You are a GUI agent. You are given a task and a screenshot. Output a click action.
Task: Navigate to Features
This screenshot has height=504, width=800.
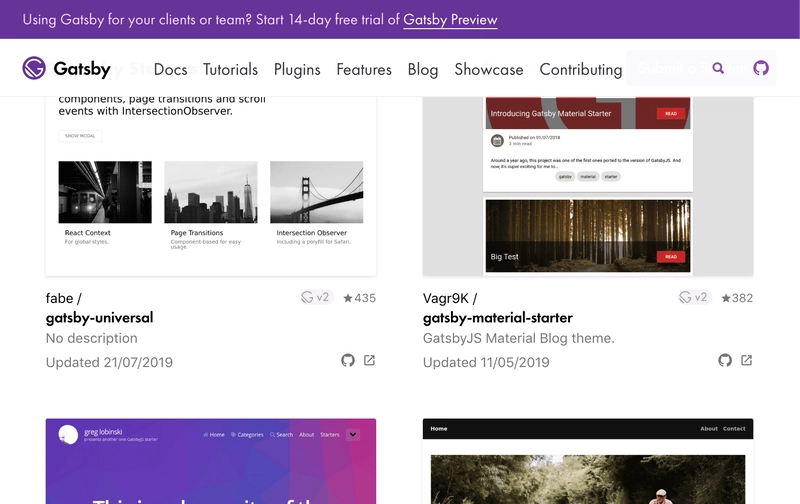point(364,69)
